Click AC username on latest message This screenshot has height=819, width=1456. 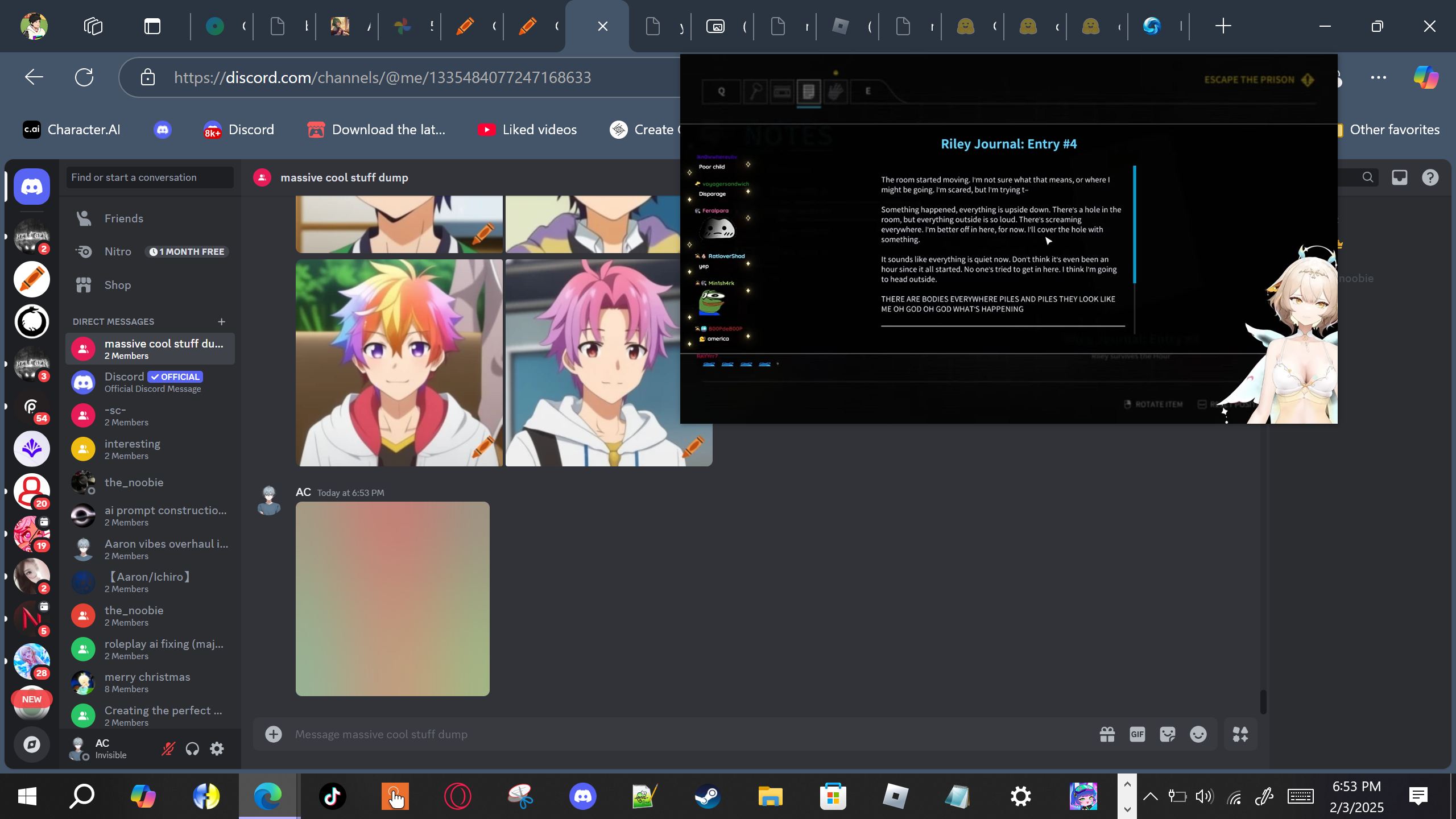point(303,492)
